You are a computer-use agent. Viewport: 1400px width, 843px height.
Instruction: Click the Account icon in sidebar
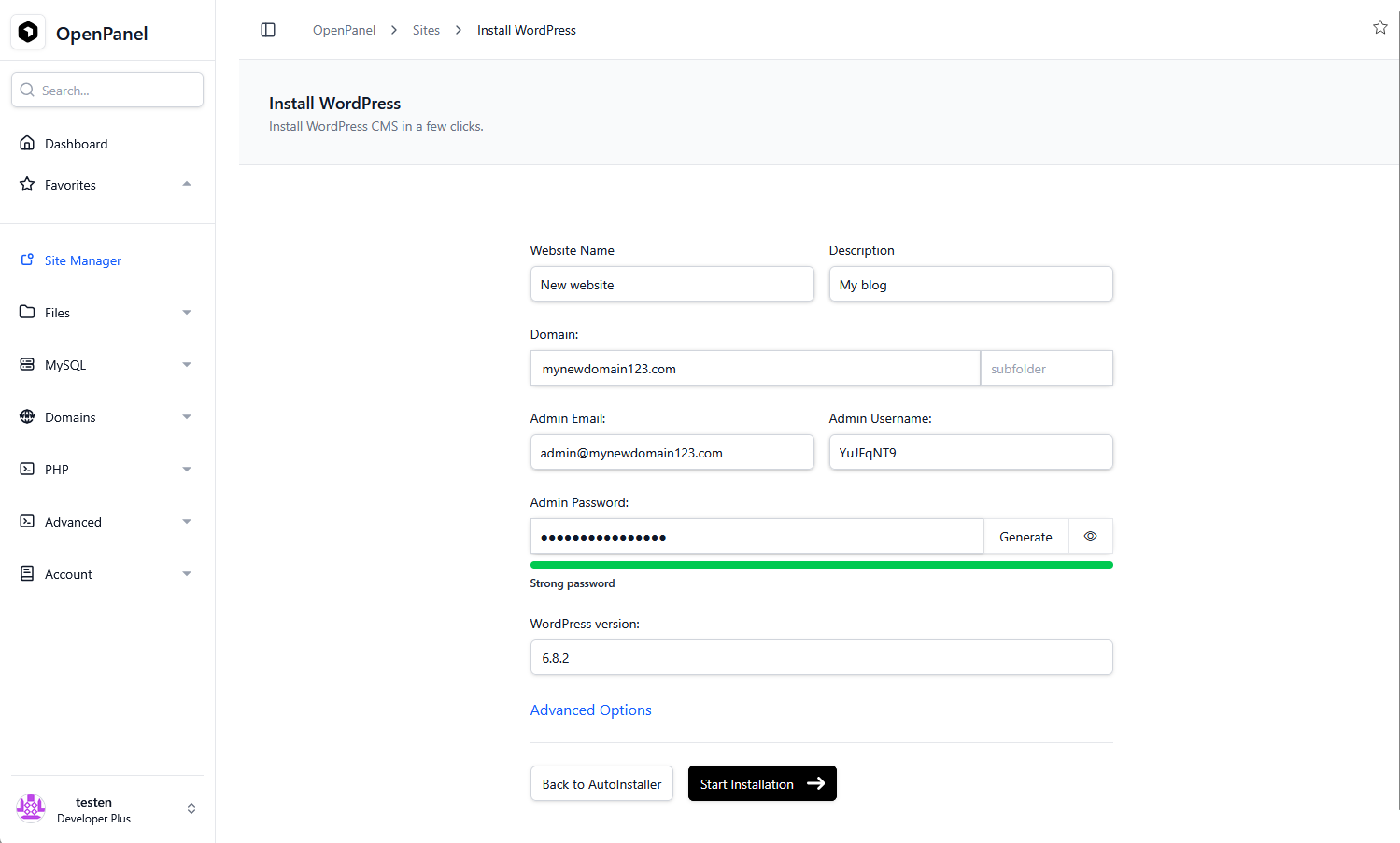(27, 573)
